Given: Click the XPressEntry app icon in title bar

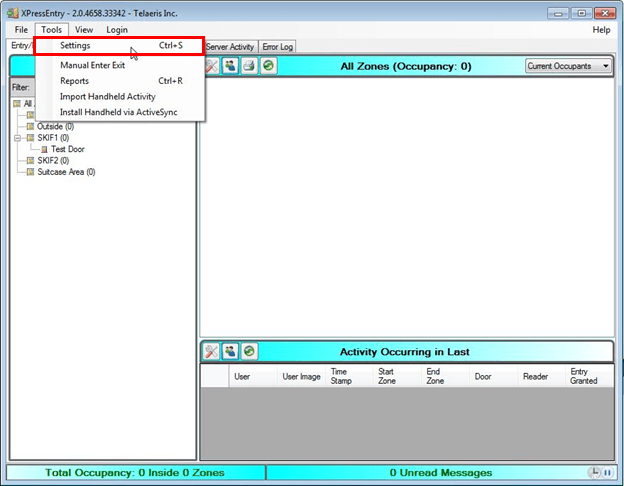Looking at the screenshot, I should point(12,13).
